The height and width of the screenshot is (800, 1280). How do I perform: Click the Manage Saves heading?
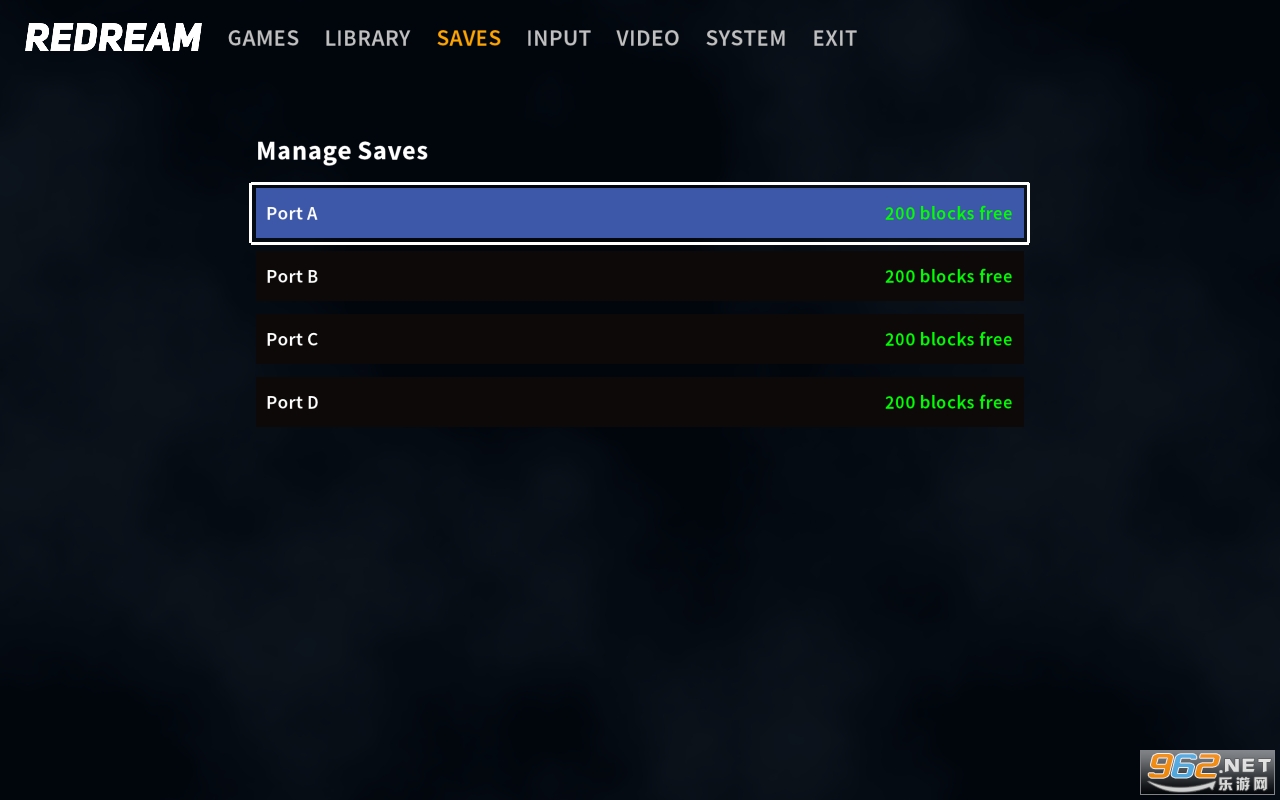342,151
